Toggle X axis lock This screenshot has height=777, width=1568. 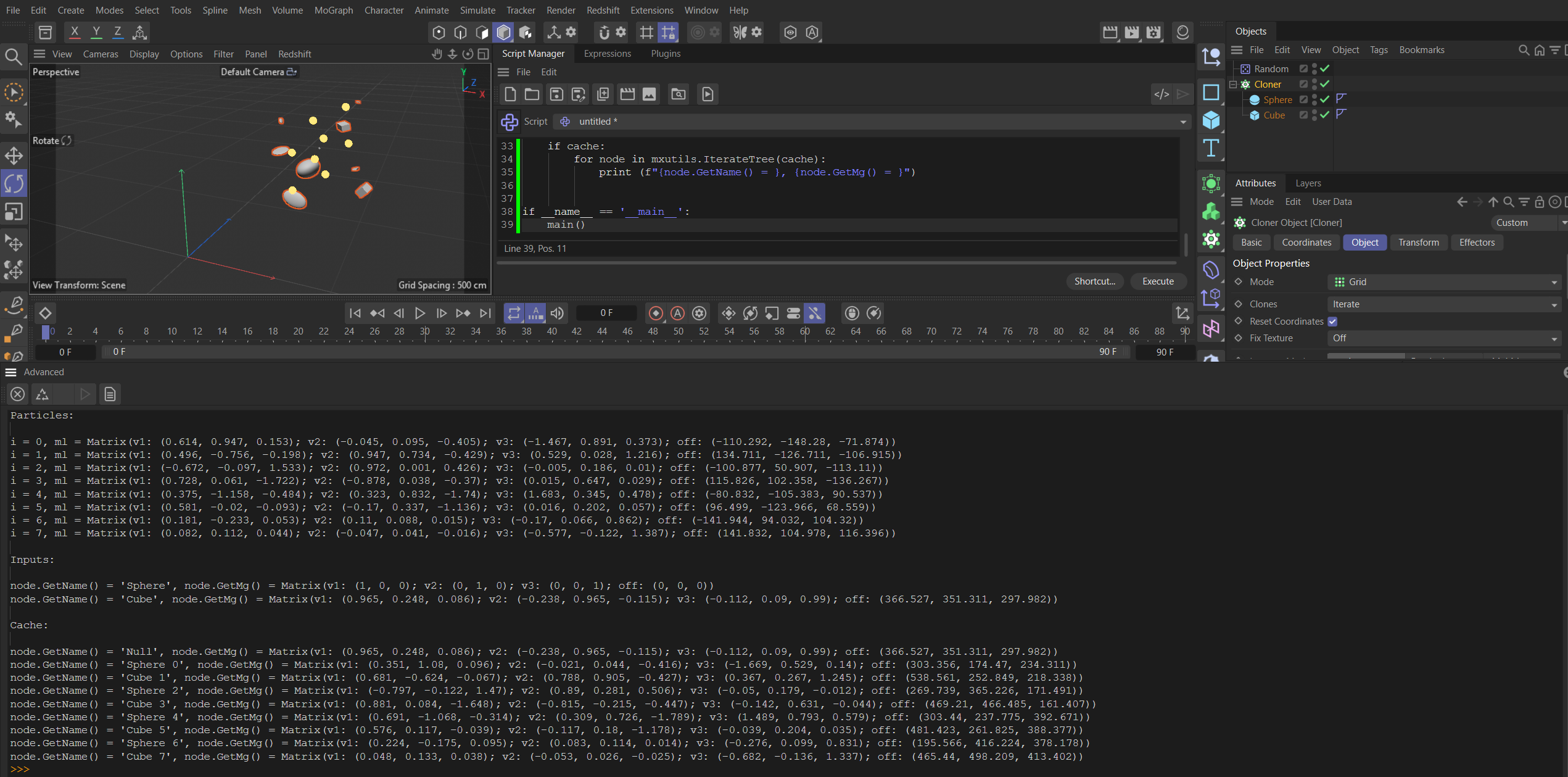(x=74, y=31)
